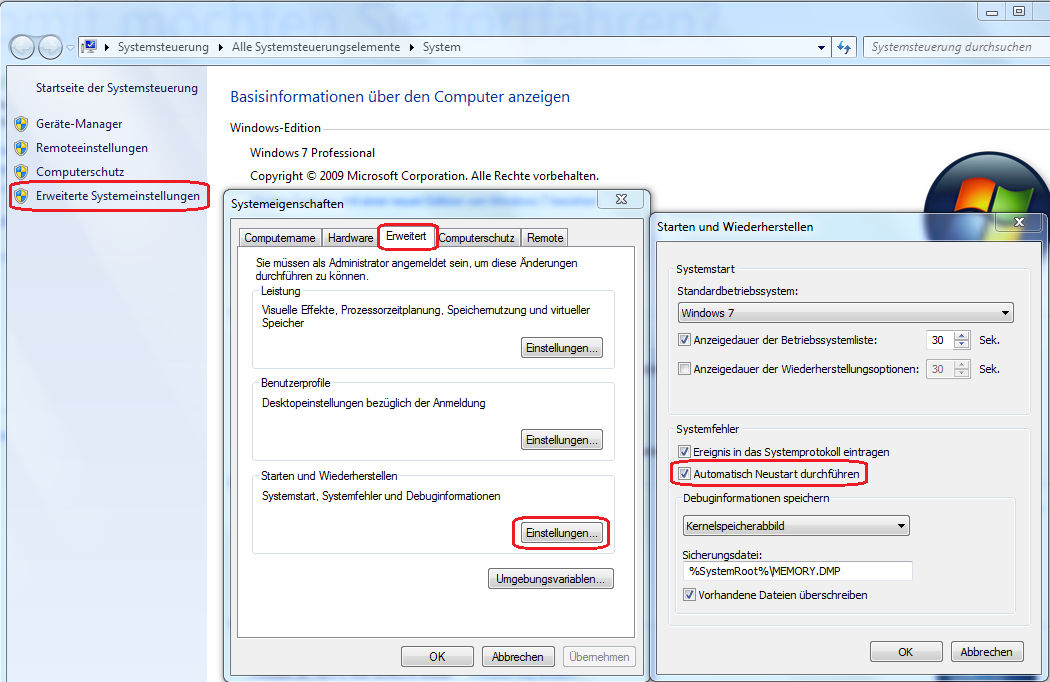This screenshot has width=1050, height=682.
Task: Click System in the breadcrumb
Action: (441, 48)
